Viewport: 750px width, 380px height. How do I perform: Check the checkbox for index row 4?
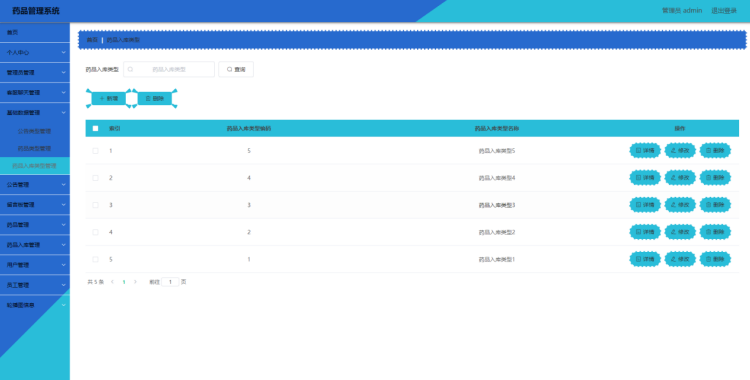tap(95, 232)
